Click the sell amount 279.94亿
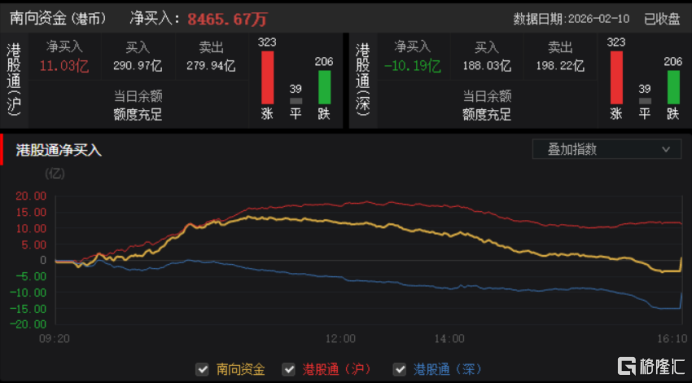This screenshot has height=383, width=692. [211, 66]
